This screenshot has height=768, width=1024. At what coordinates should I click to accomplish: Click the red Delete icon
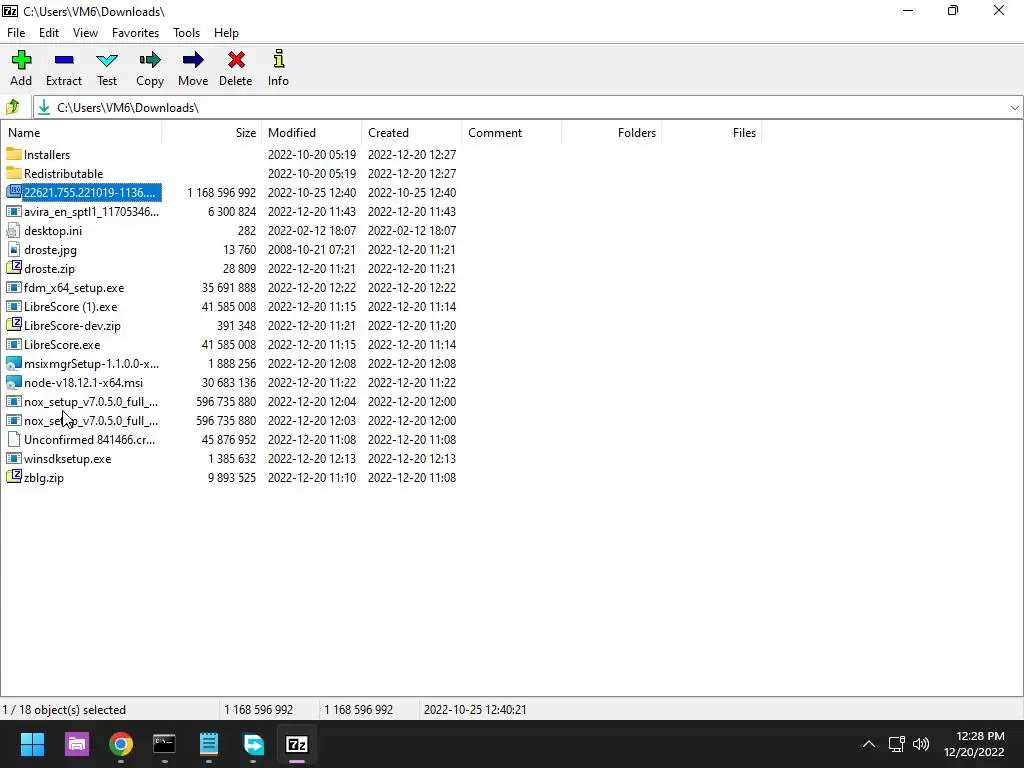(x=236, y=60)
